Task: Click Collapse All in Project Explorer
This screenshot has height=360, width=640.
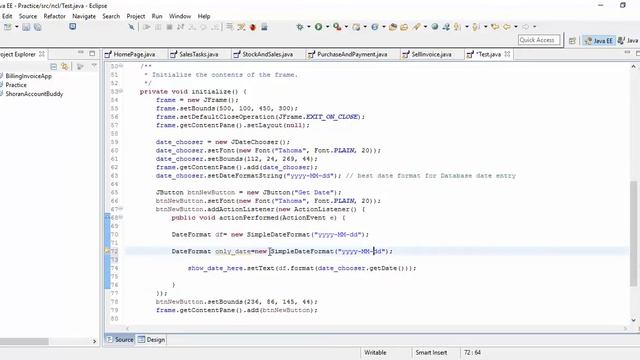Action: 53,67
